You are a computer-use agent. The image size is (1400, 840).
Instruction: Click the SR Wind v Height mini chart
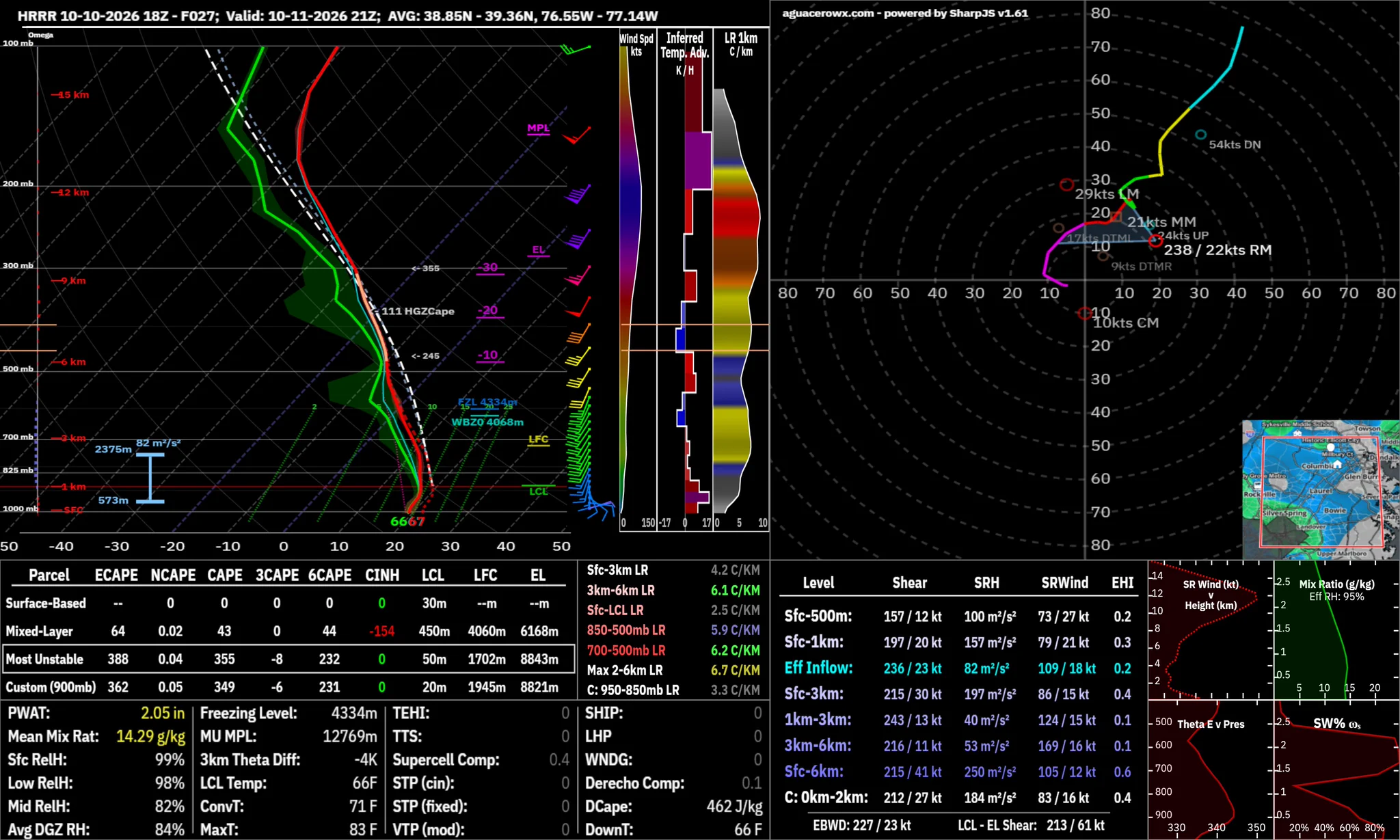[1210, 629]
